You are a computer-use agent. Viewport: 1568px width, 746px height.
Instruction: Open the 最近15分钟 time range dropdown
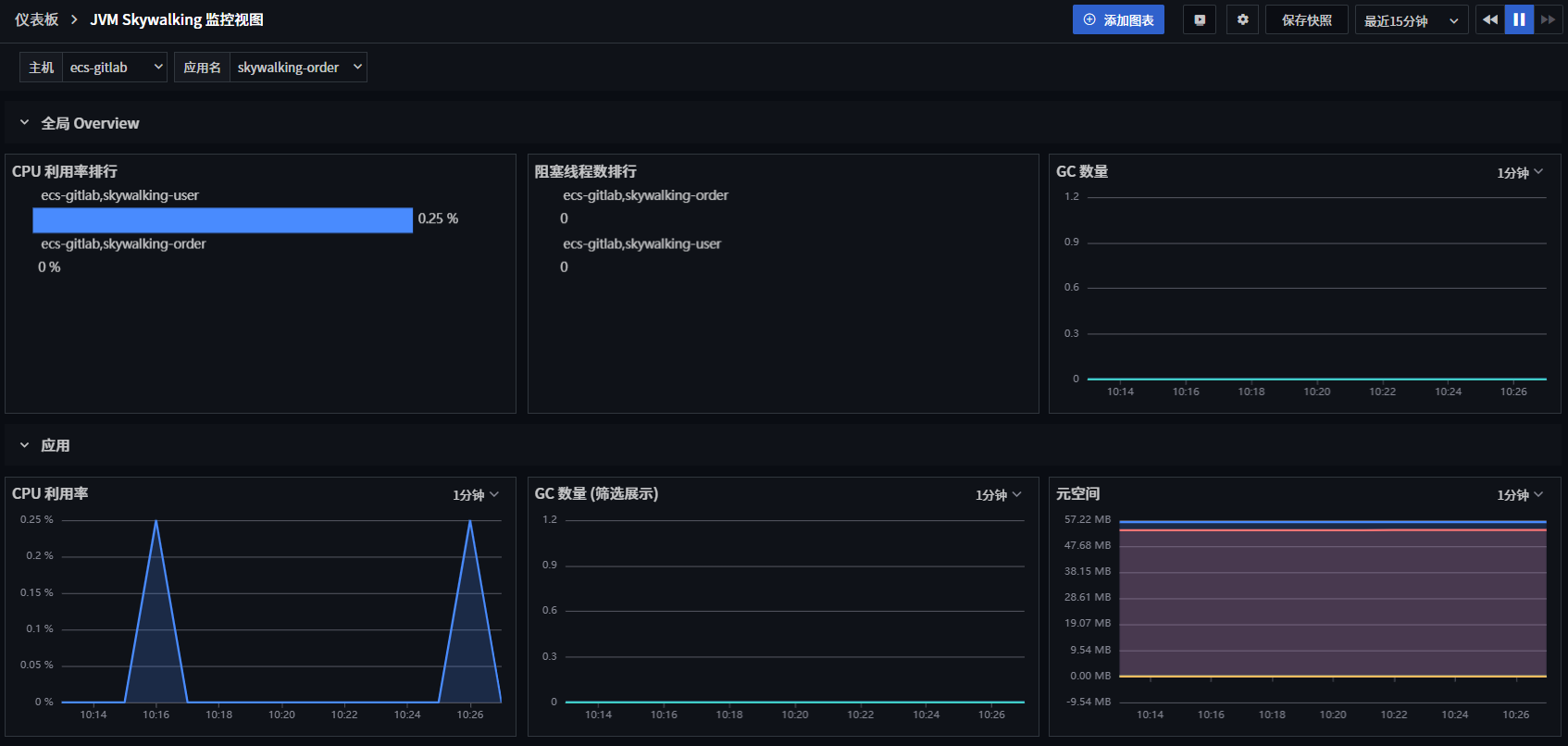(1412, 19)
